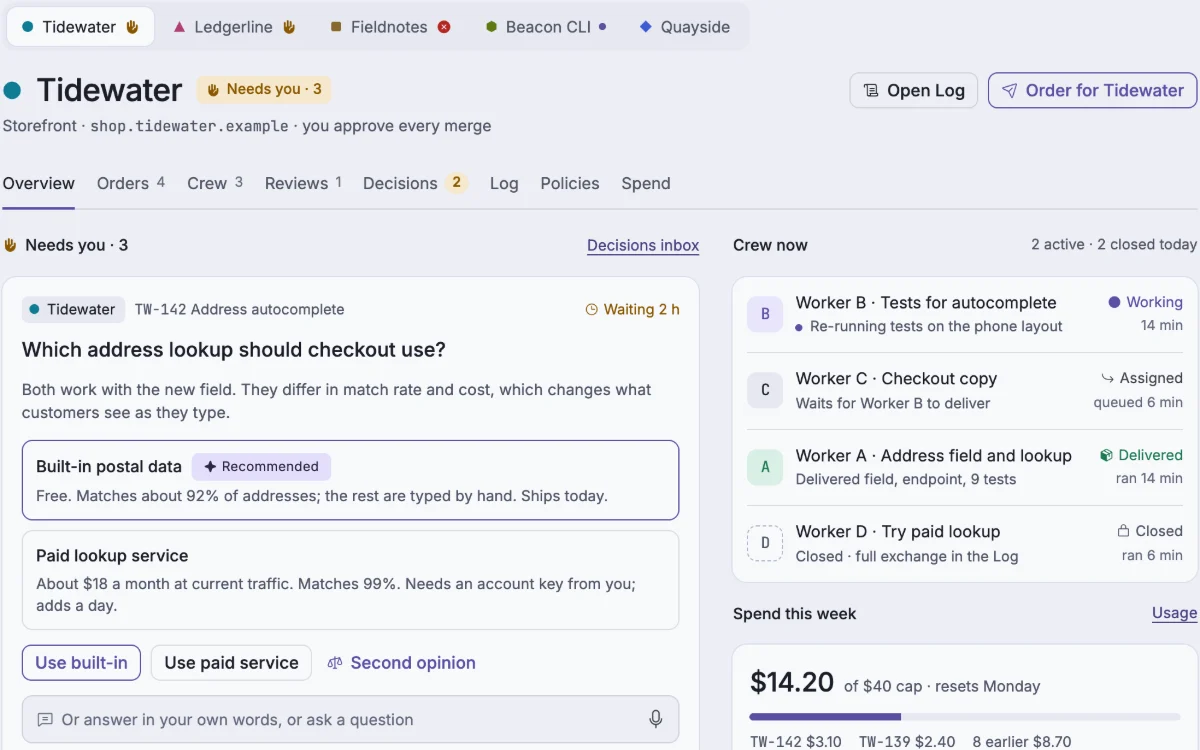This screenshot has width=1200, height=750.
Task: Click the Worker C avatar icon
Action: (x=765, y=390)
